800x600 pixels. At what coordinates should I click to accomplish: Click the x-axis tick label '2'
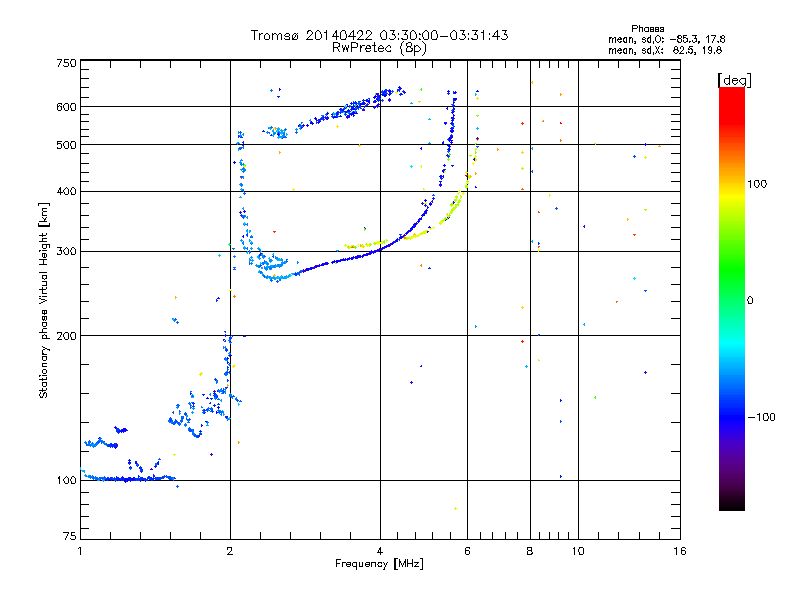point(230,551)
